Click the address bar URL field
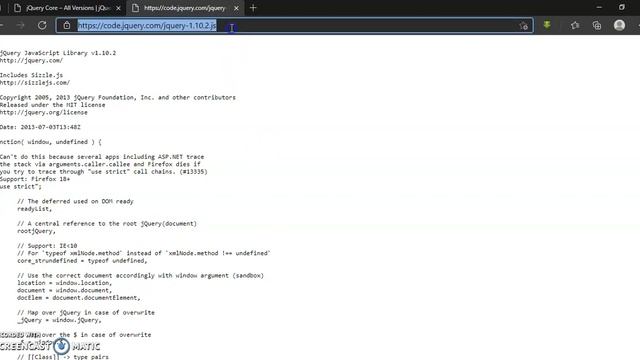 294,25
